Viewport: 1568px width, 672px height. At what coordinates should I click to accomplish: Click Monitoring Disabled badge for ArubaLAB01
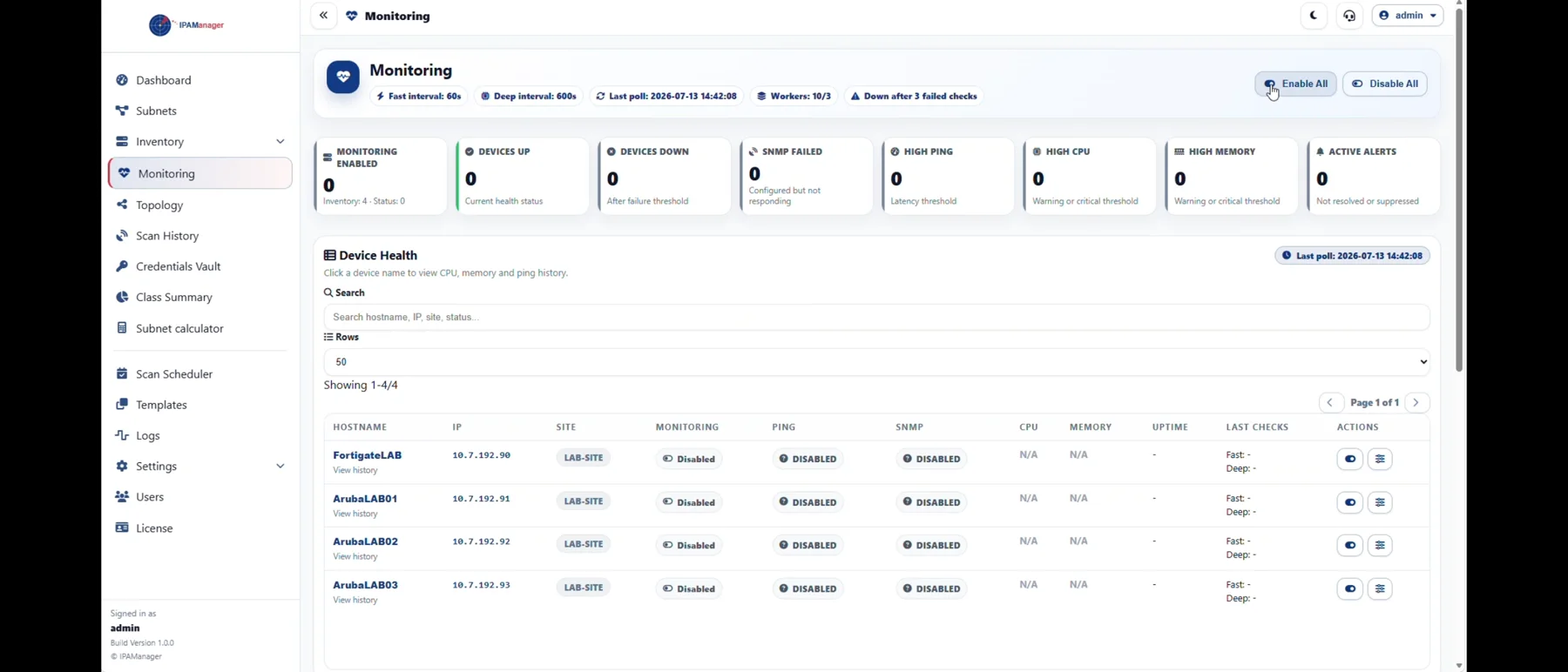click(688, 502)
